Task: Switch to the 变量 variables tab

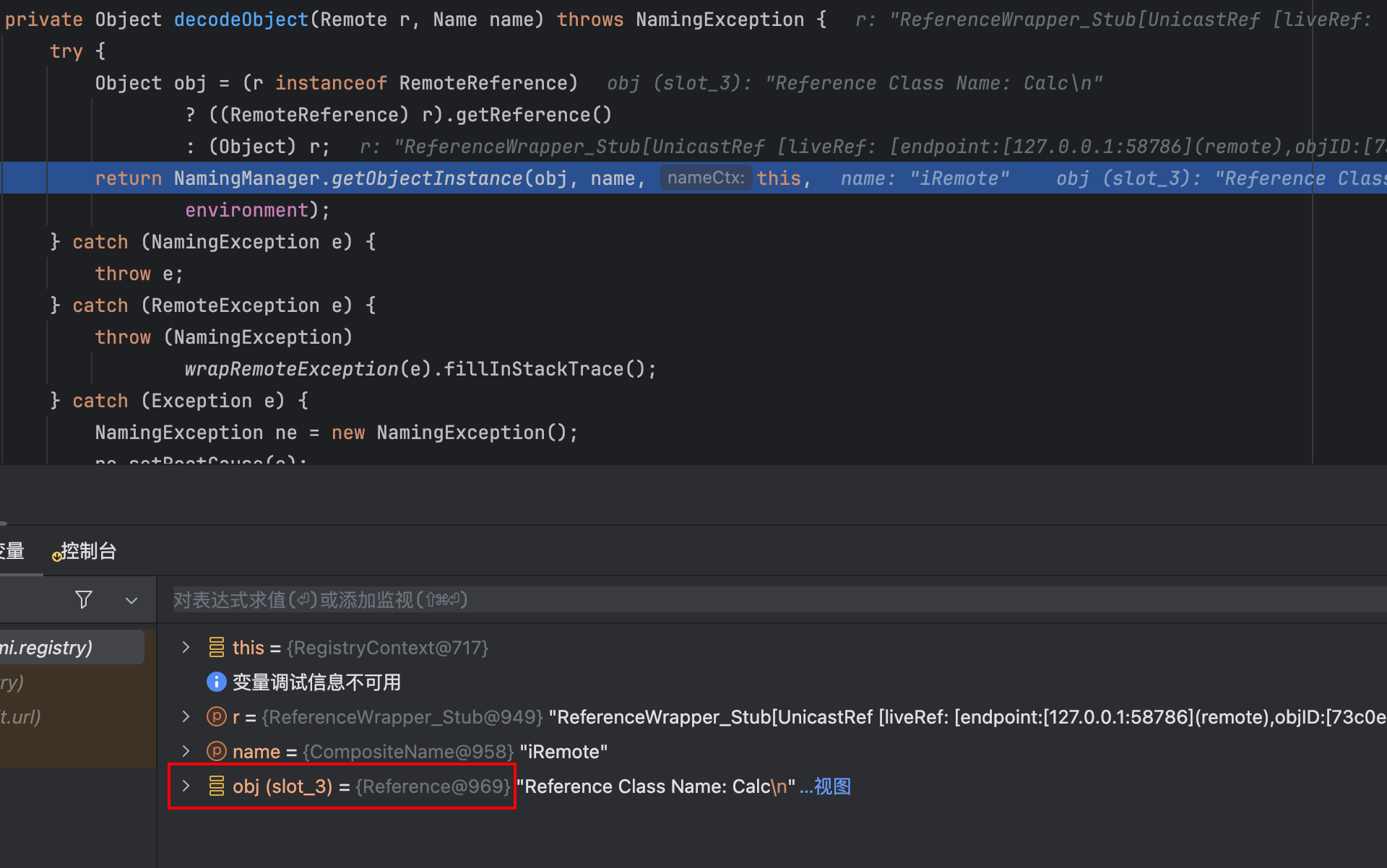Action: (x=12, y=552)
